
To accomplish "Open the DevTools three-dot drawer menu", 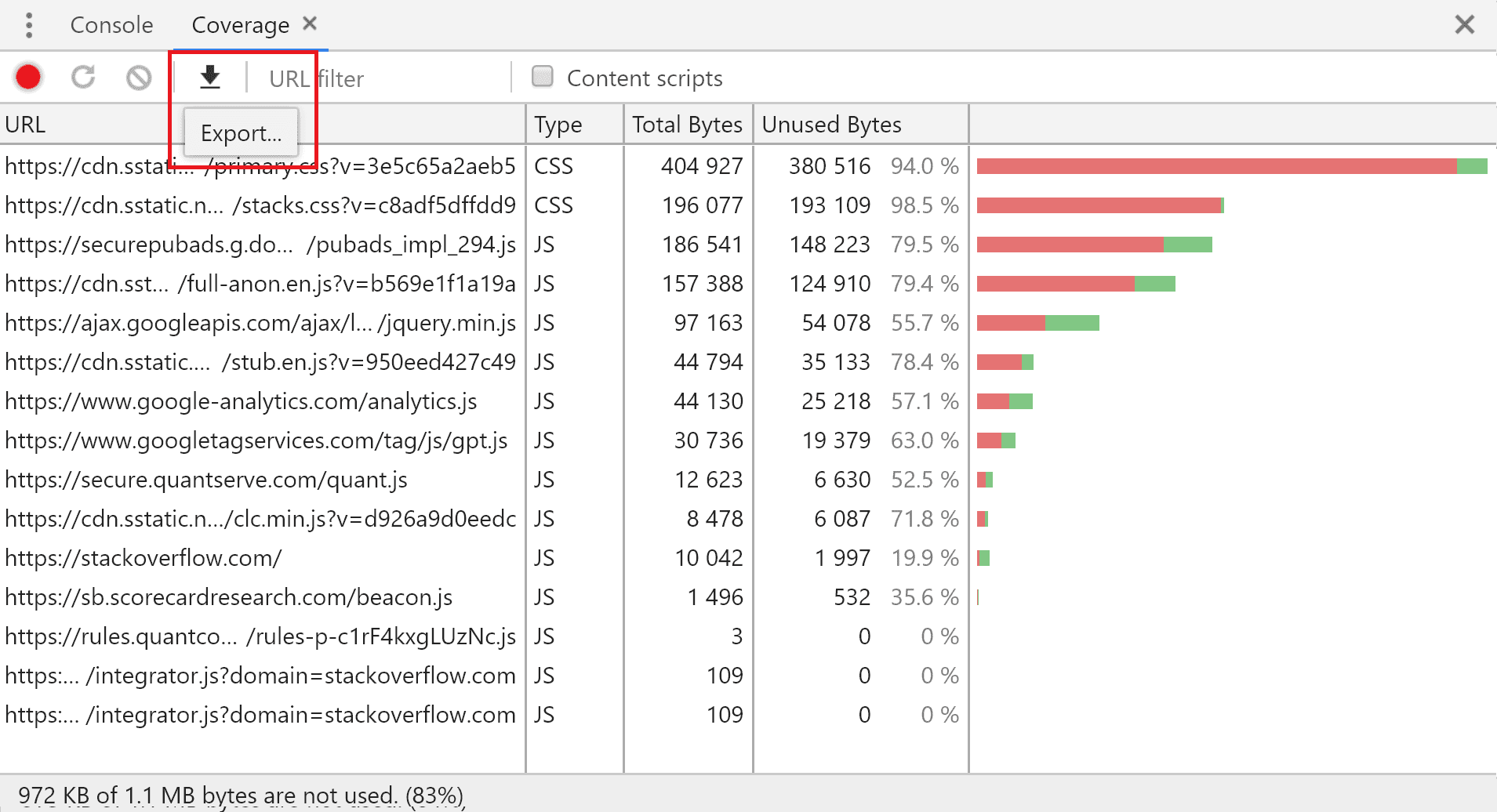I will (29, 25).
